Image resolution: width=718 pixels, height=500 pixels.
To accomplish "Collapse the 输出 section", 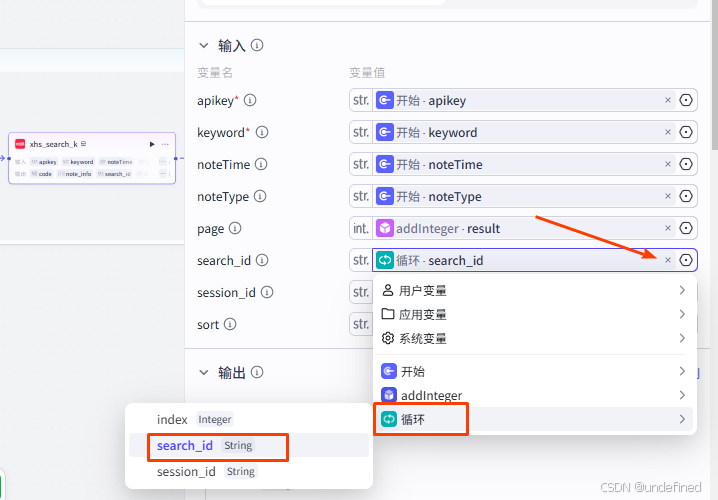I will click(204, 372).
